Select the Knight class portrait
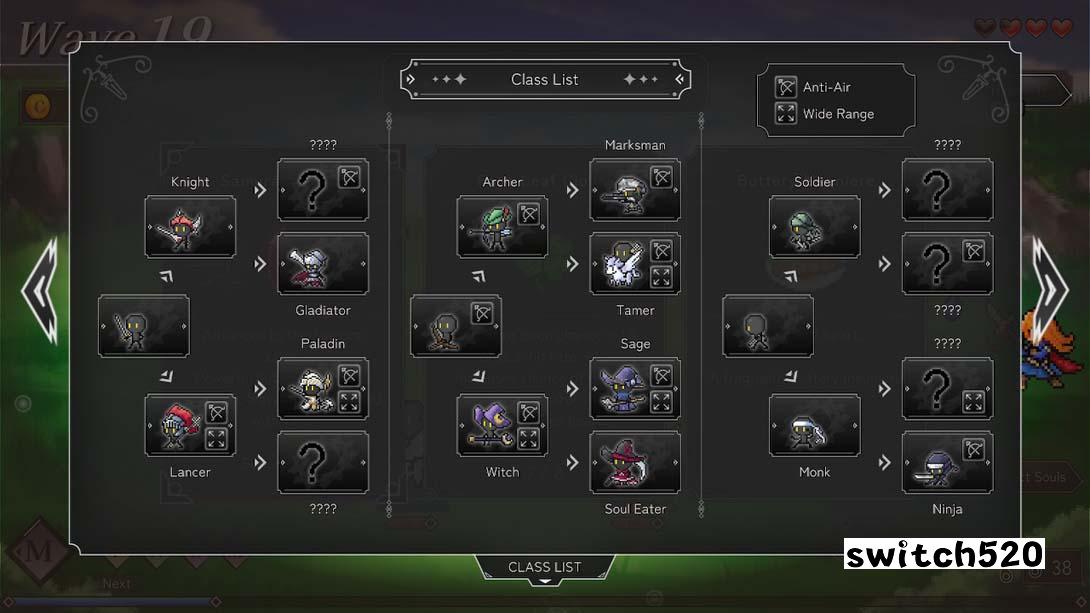 tap(190, 227)
